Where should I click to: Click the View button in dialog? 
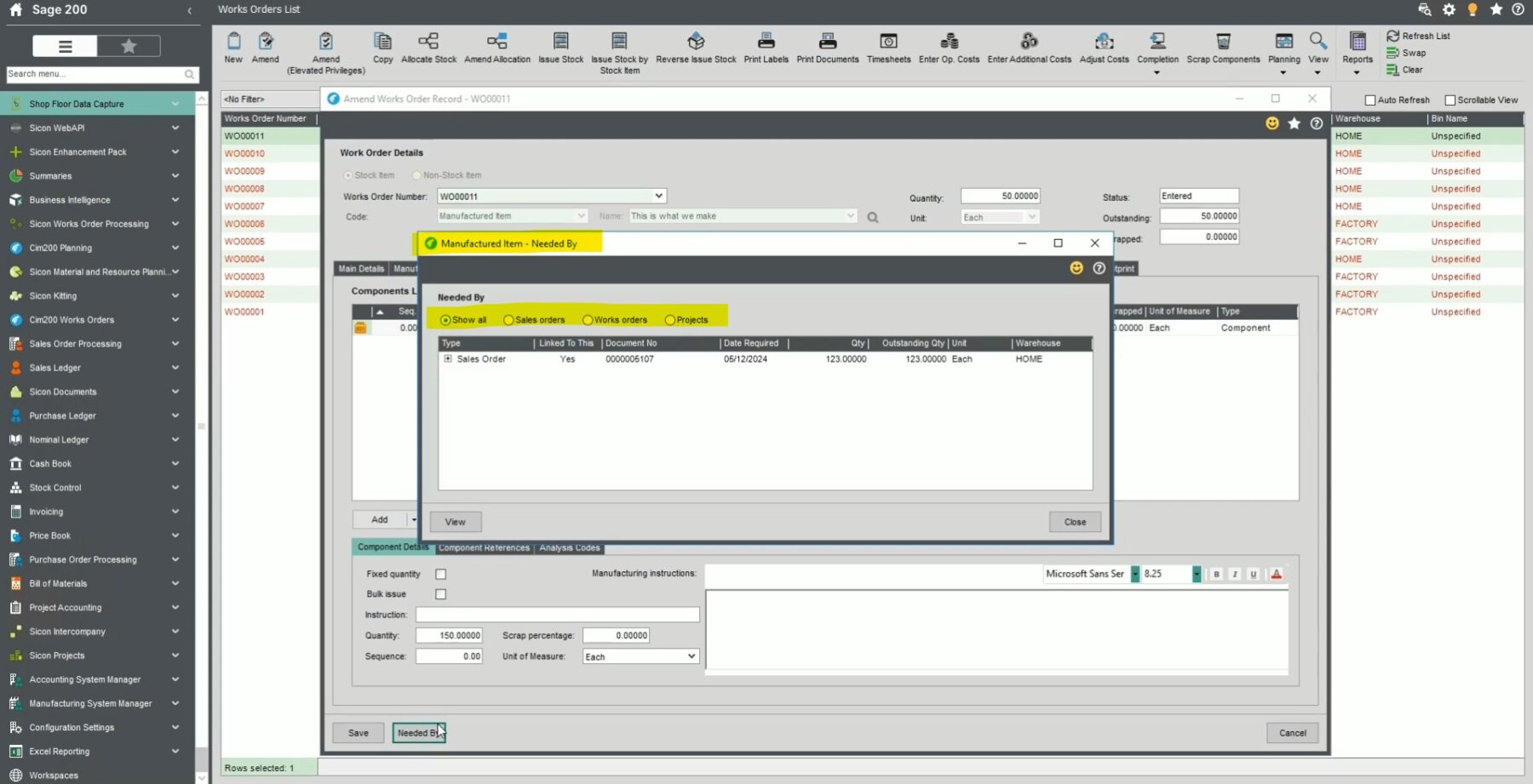tap(455, 522)
